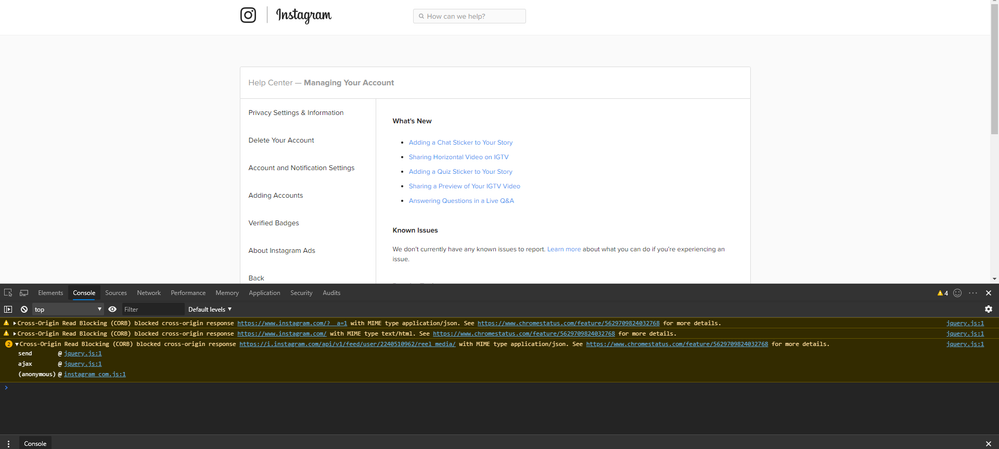
Task: Open console settings gear icon
Action: 988,309
